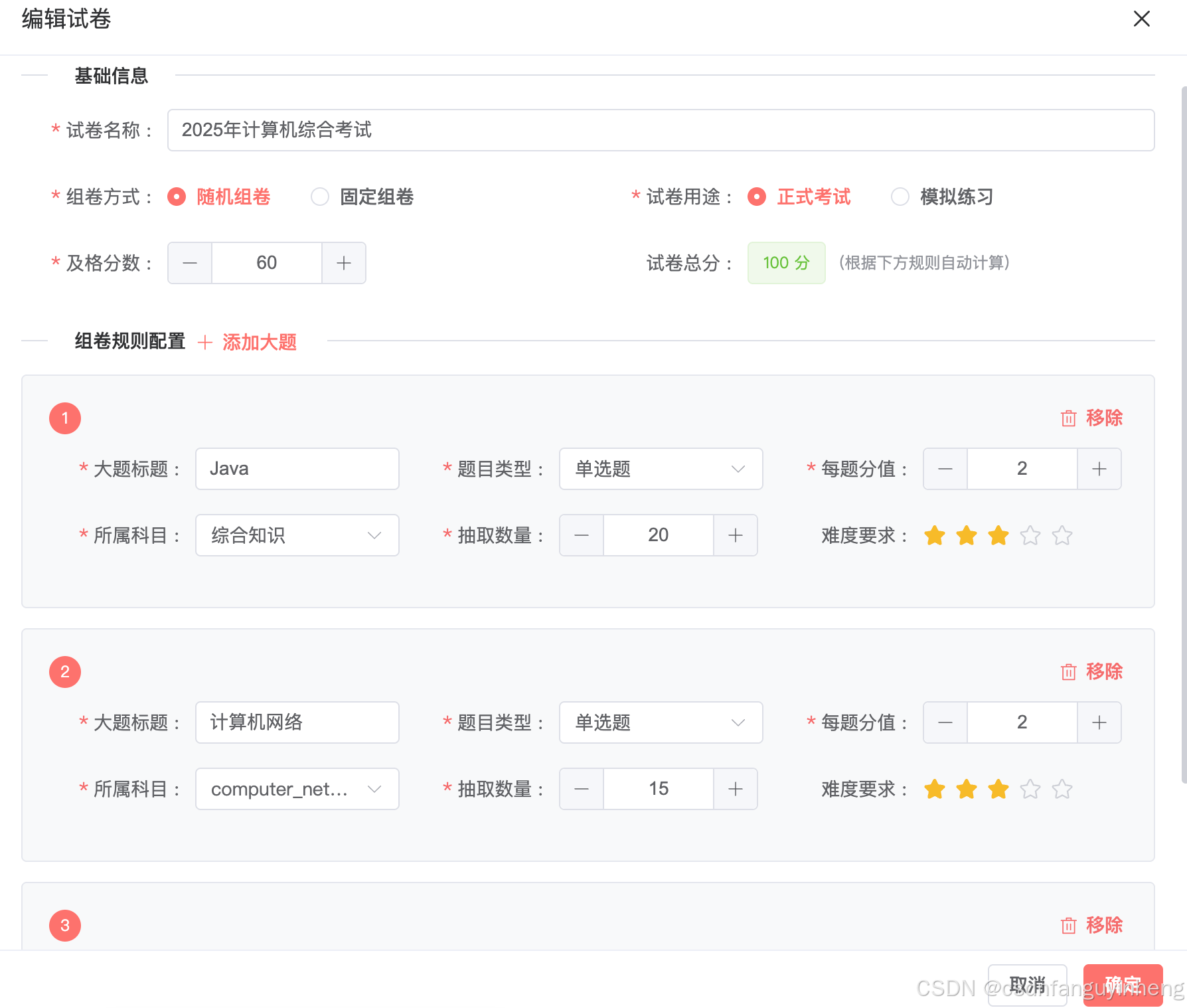Set section 2 difficulty to one star
Image resolution: width=1187 pixels, height=1008 pixels.
coord(935,789)
